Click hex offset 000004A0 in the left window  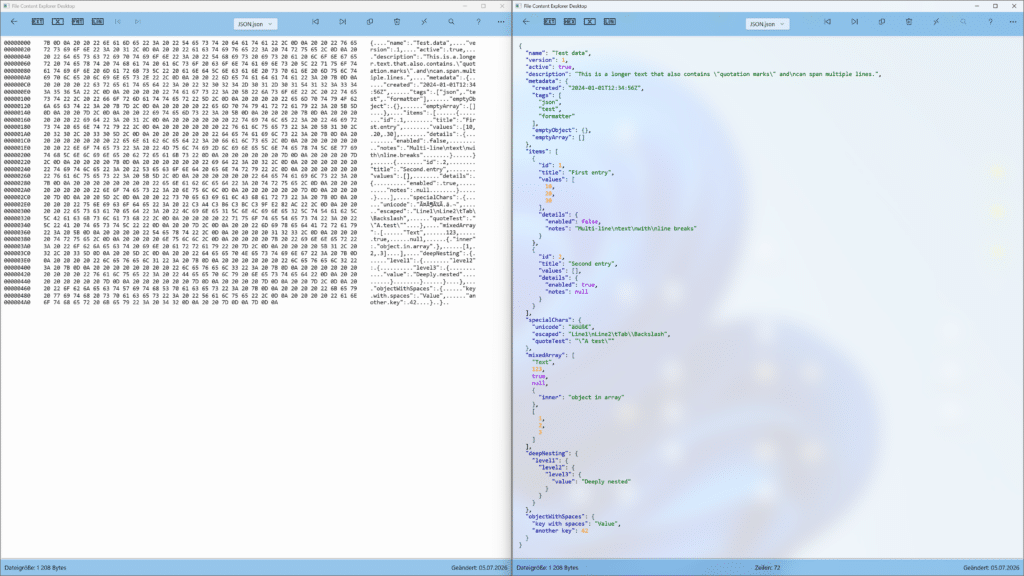tap(17, 302)
